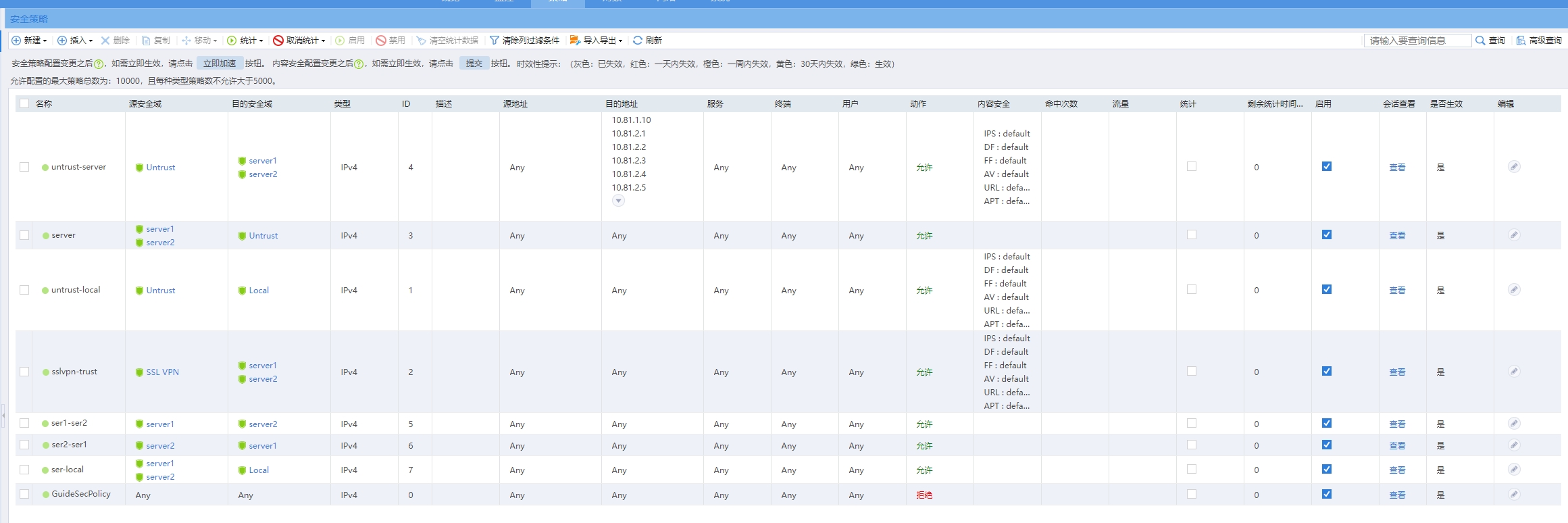The height and width of the screenshot is (523, 1568).
Task: Edit the ser1-ser2 policy using its pencil icon
Action: [x=1514, y=424]
